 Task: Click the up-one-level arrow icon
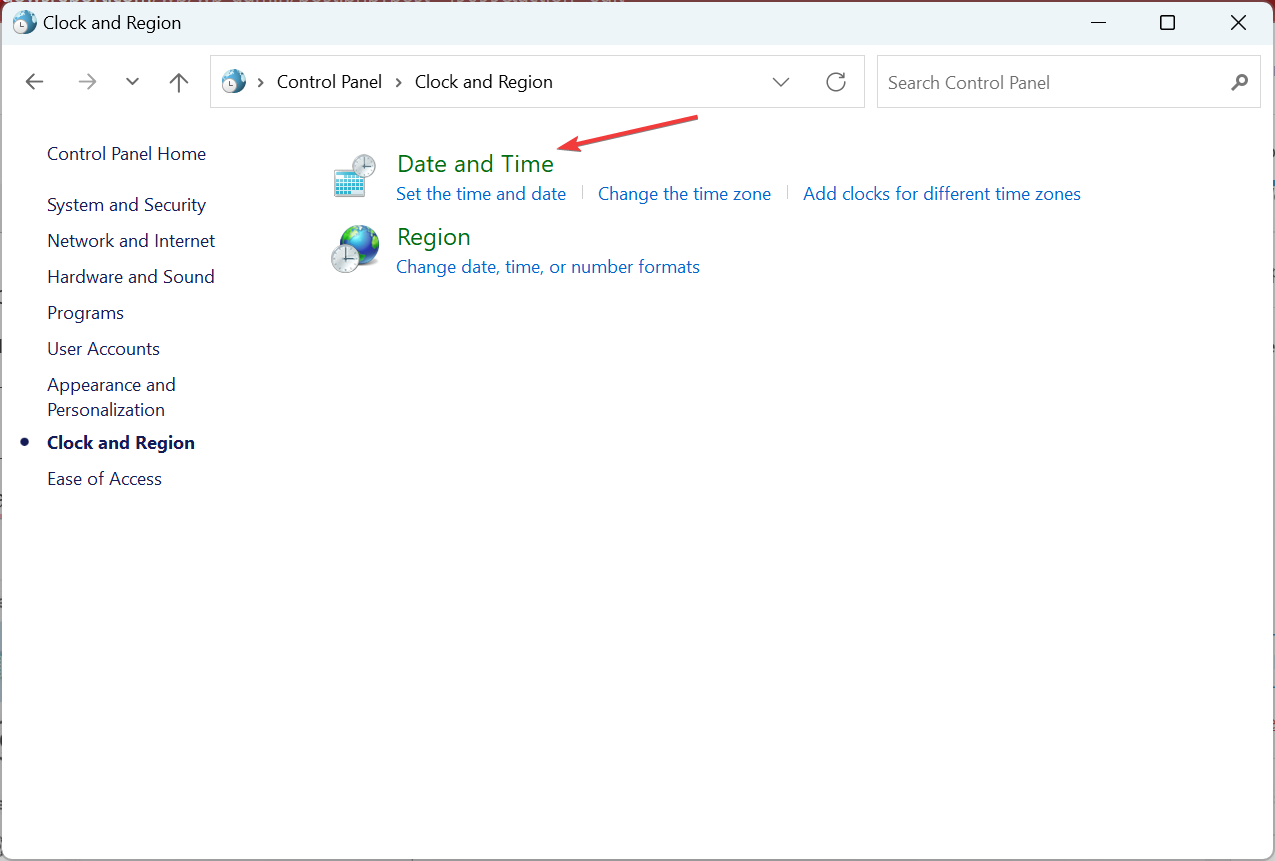pyautogui.click(x=178, y=81)
